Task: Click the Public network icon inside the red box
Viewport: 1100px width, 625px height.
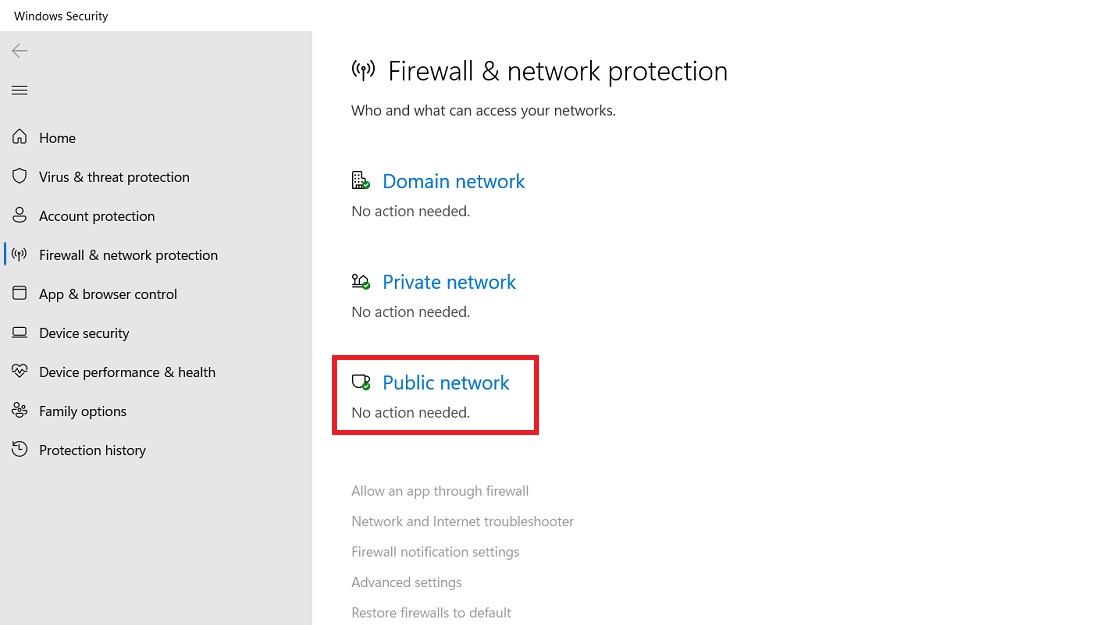Action: [361, 381]
